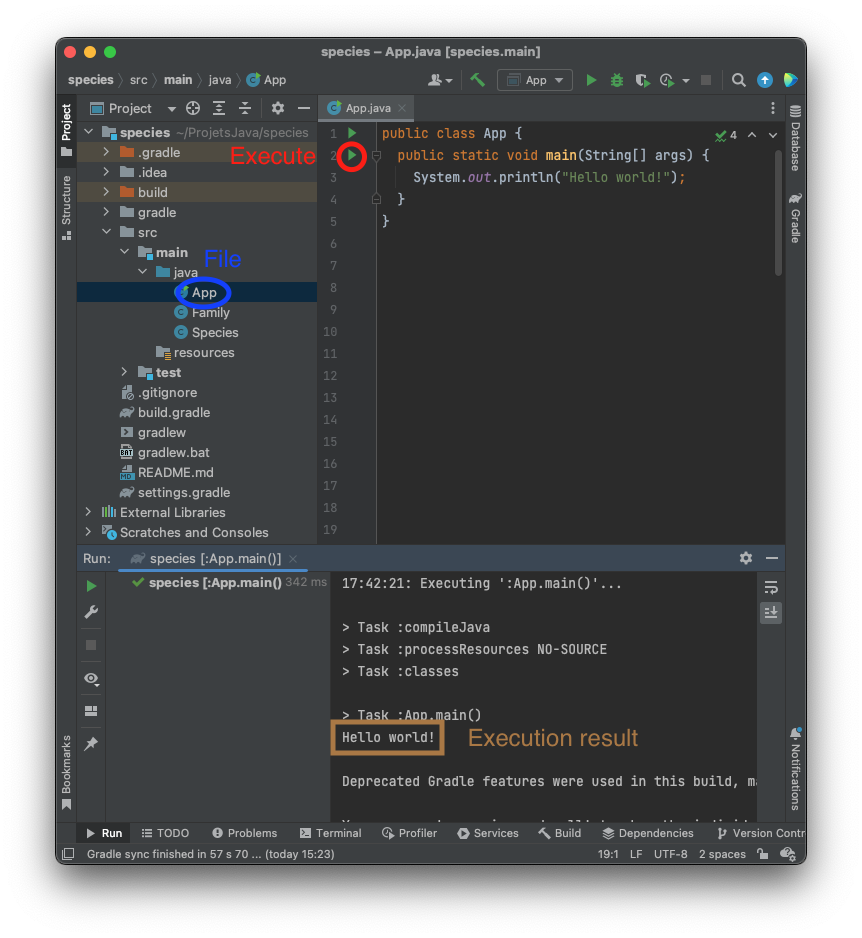Viewport: 862px width, 938px height.
Task: Toggle scroll to end in console
Action: [x=771, y=613]
